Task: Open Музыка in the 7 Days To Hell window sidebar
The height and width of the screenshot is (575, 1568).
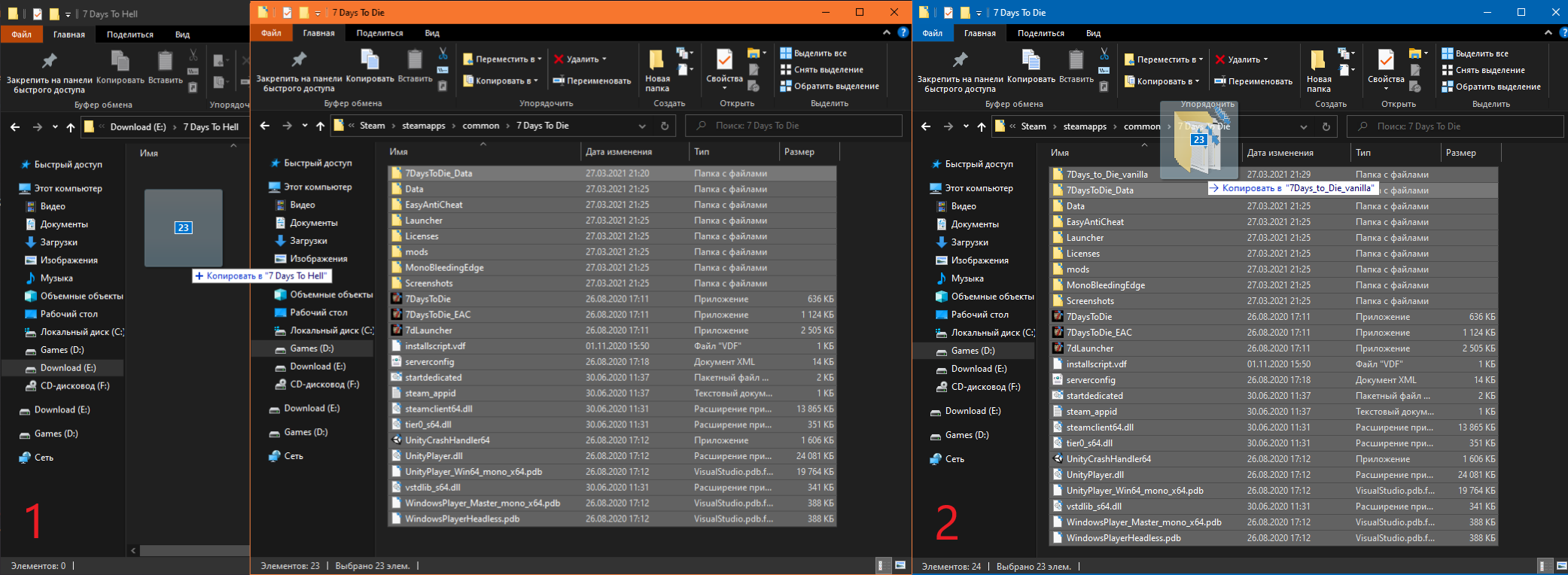Action: coord(49,278)
